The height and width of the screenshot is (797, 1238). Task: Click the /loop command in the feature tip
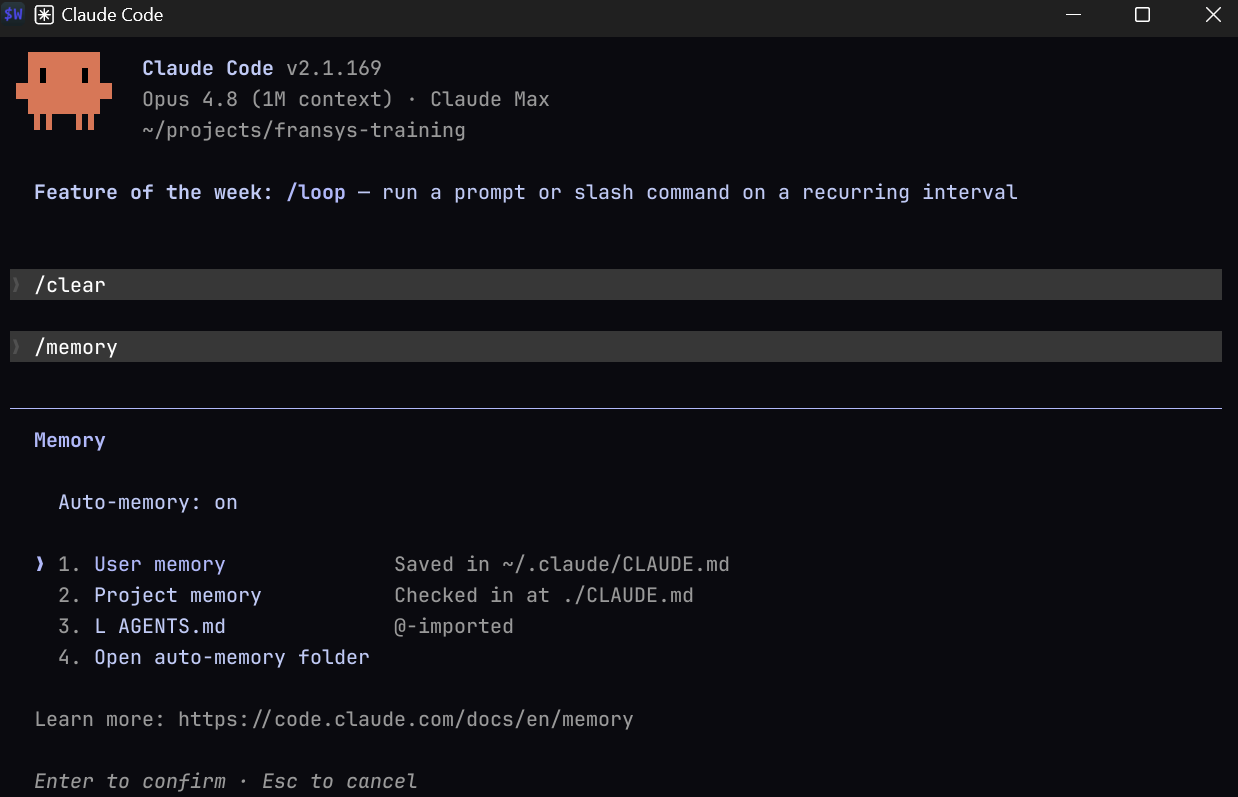coord(316,192)
